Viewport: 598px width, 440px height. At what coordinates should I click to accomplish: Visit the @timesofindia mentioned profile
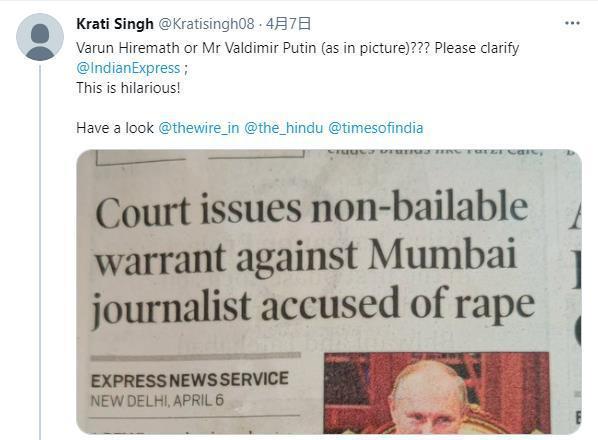(x=376, y=128)
